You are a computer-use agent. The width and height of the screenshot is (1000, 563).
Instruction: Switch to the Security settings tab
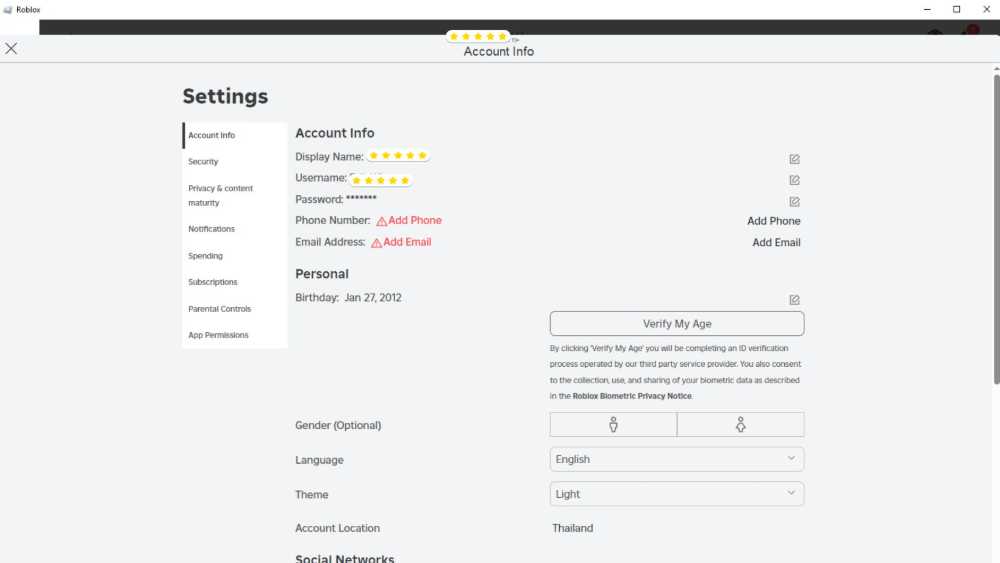pyautogui.click(x=235, y=162)
